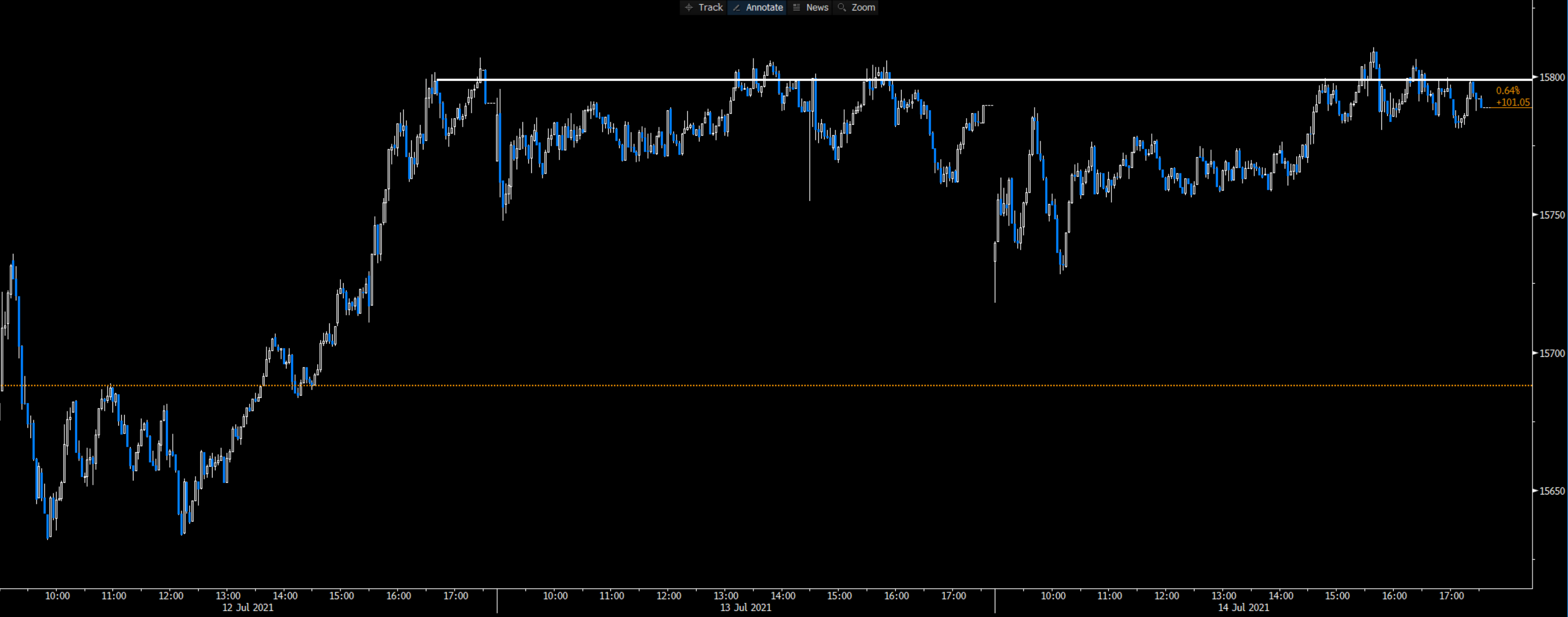The image size is (1568, 617).
Task: Click 17:00 time label under 13 Jul
Action: coord(954,596)
